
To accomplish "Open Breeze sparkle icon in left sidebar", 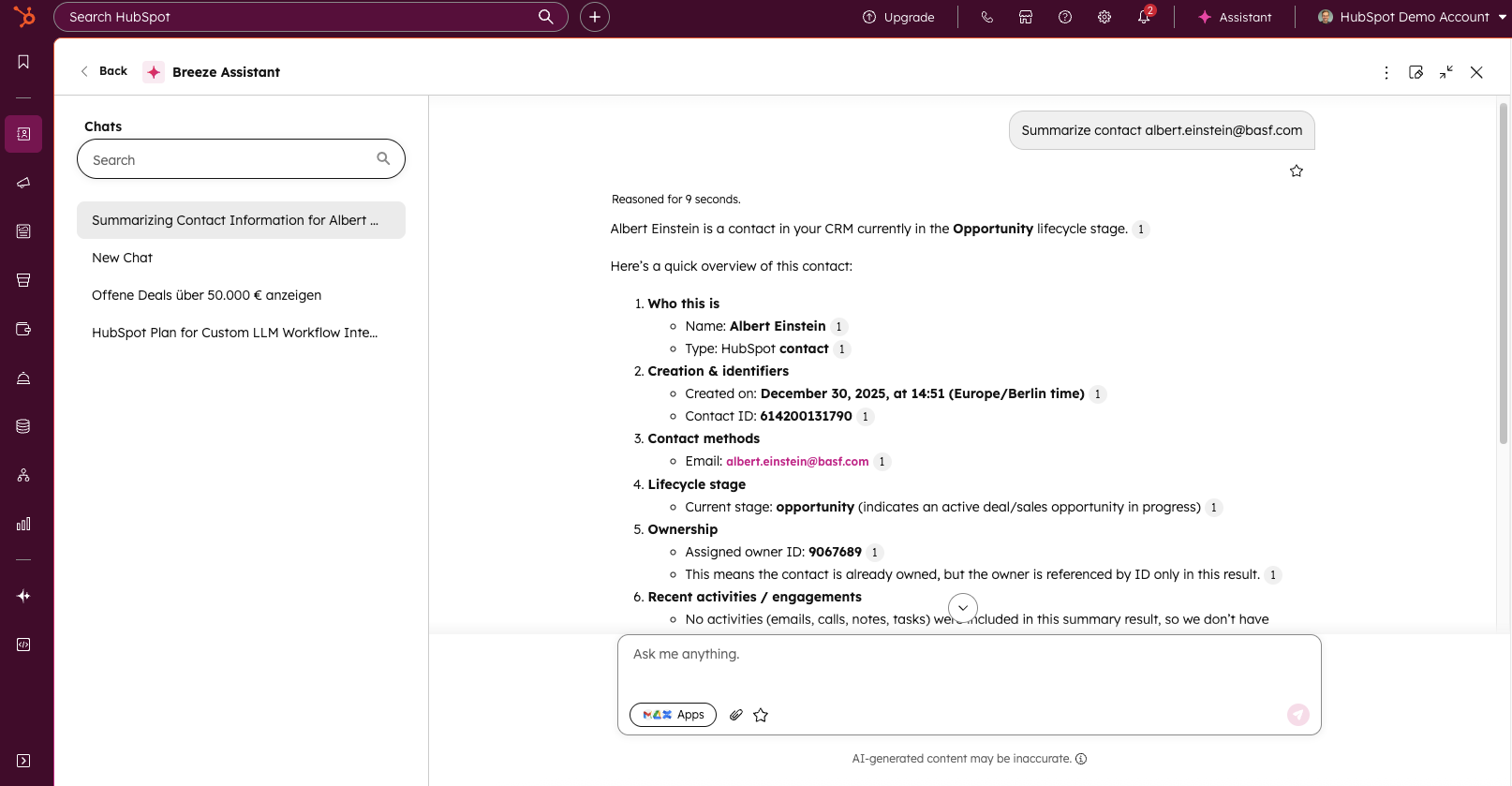I will 23,596.
